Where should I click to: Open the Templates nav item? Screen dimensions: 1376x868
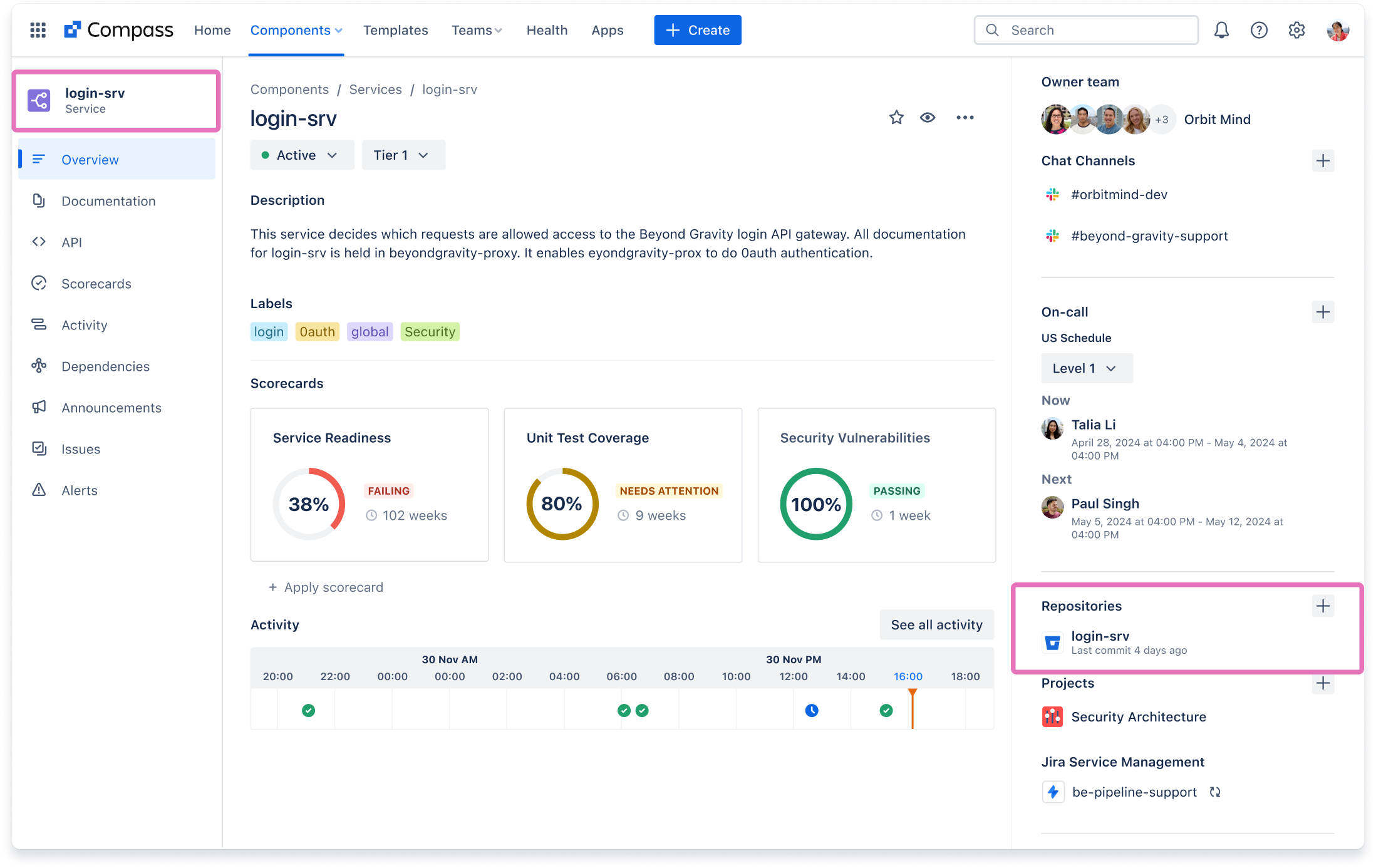click(396, 30)
